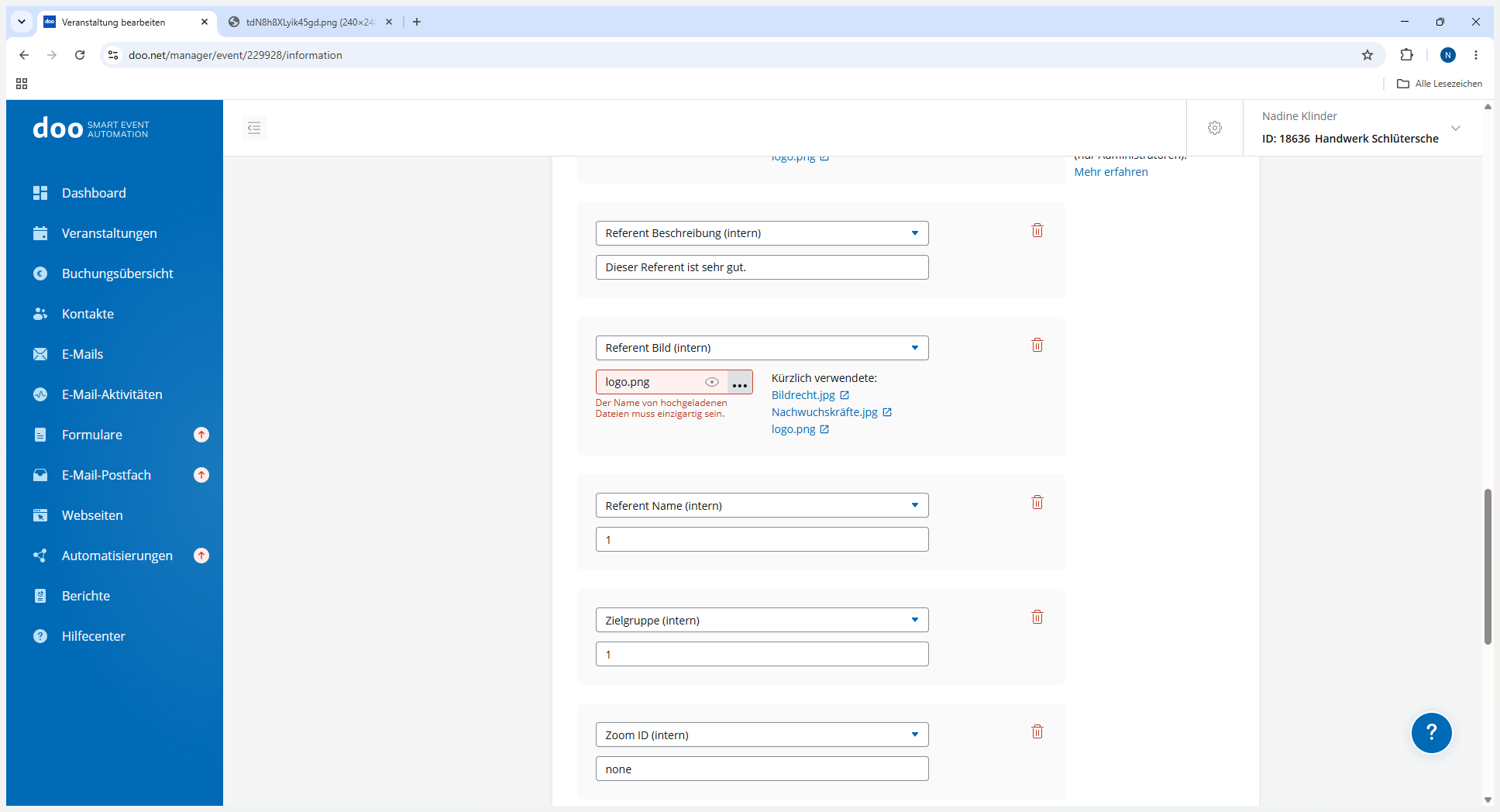Open settings via the gear icon
1500x812 pixels.
tap(1215, 128)
